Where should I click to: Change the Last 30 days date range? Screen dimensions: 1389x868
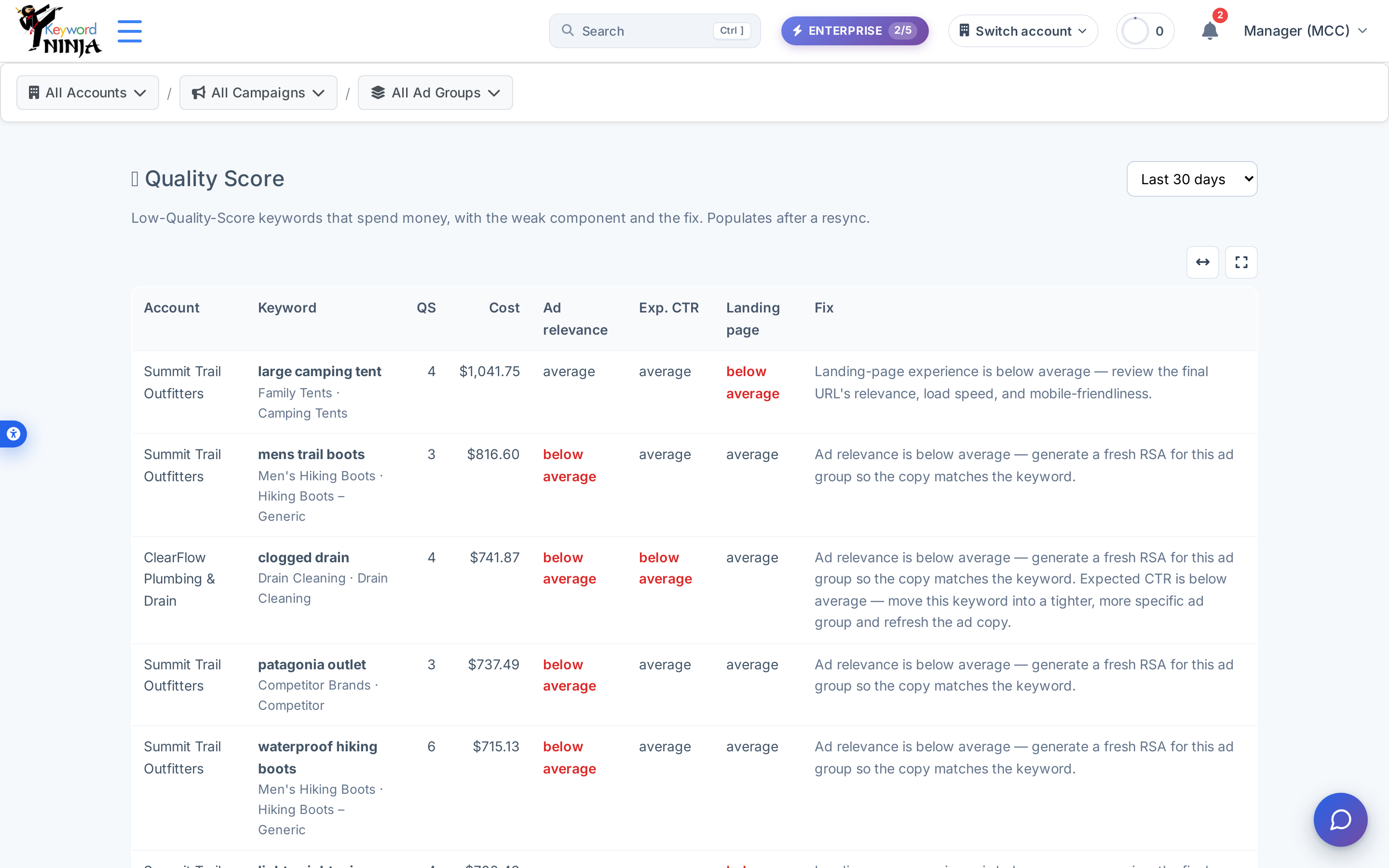coord(1192,179)
